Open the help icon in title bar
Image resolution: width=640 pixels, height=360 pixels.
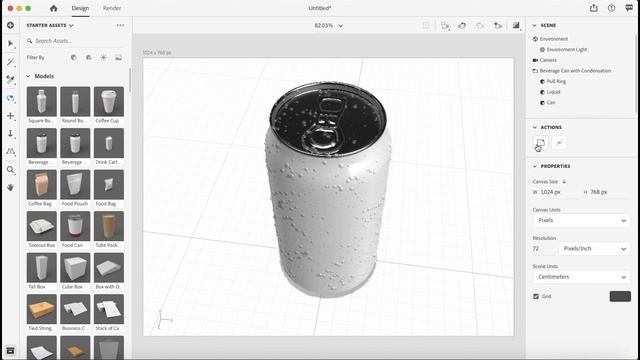tap(611, 8)
